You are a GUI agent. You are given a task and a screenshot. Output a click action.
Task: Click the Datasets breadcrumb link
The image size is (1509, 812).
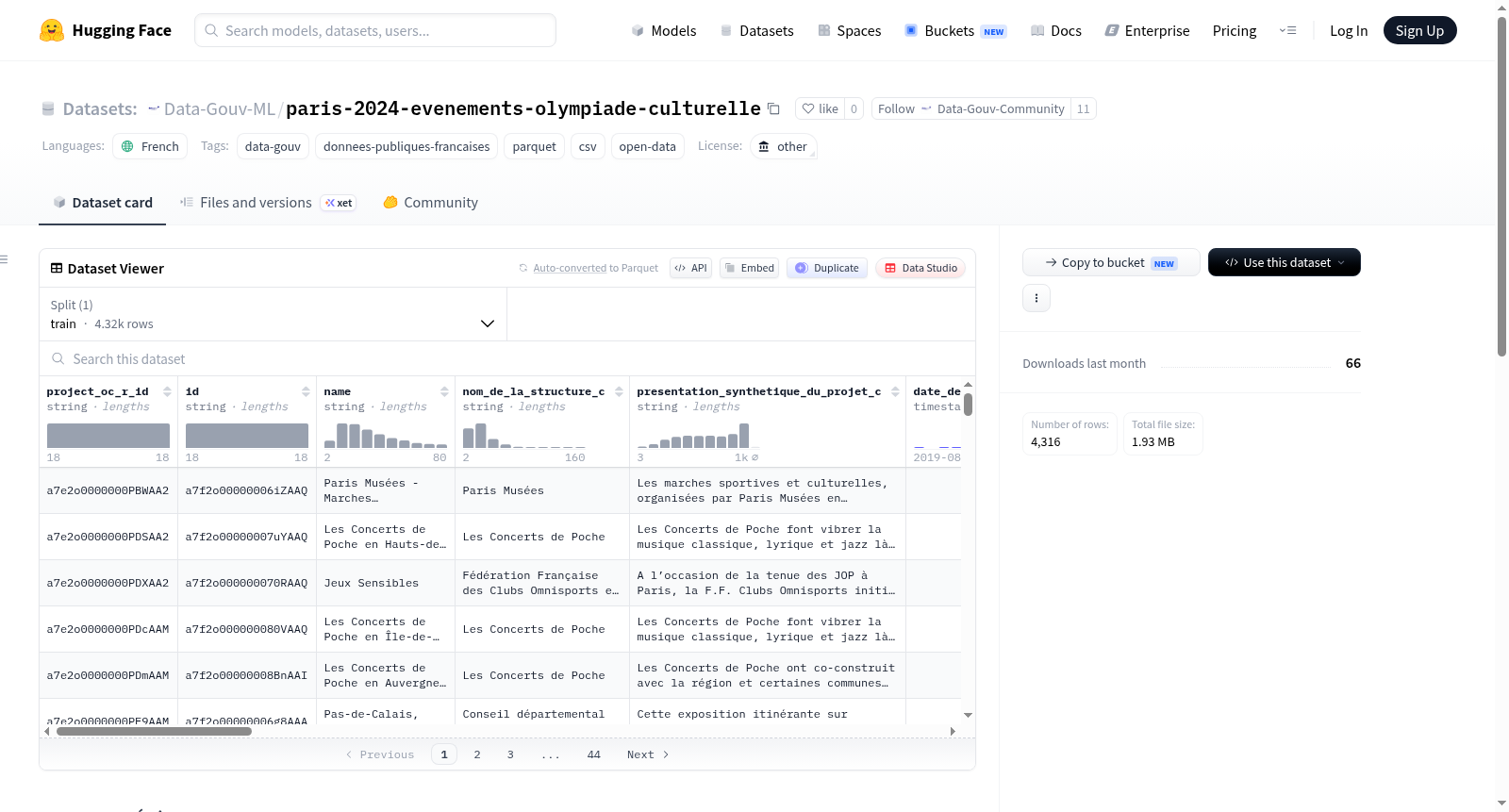99,108
